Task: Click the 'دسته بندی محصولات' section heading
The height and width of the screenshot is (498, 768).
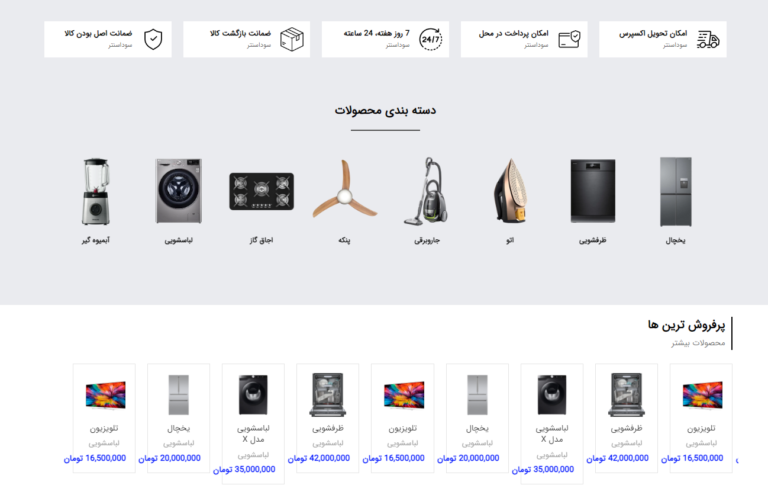Action: tap(385, 111)
